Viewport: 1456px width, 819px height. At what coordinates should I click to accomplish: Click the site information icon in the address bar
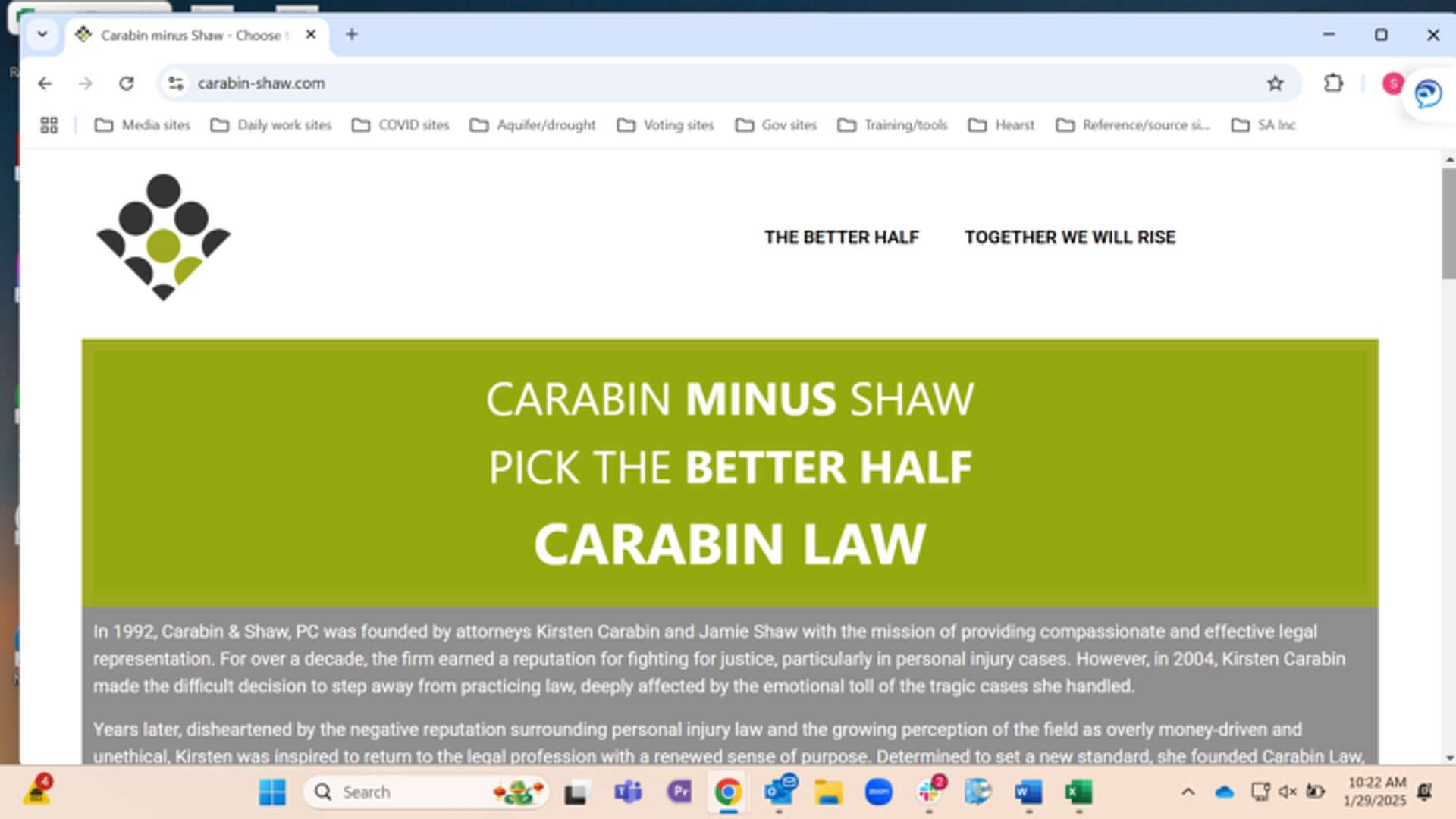point(175,83)
